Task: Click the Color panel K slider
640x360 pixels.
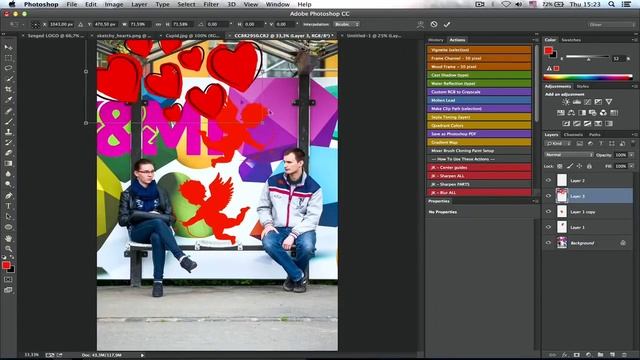Action: coord(588,58)
